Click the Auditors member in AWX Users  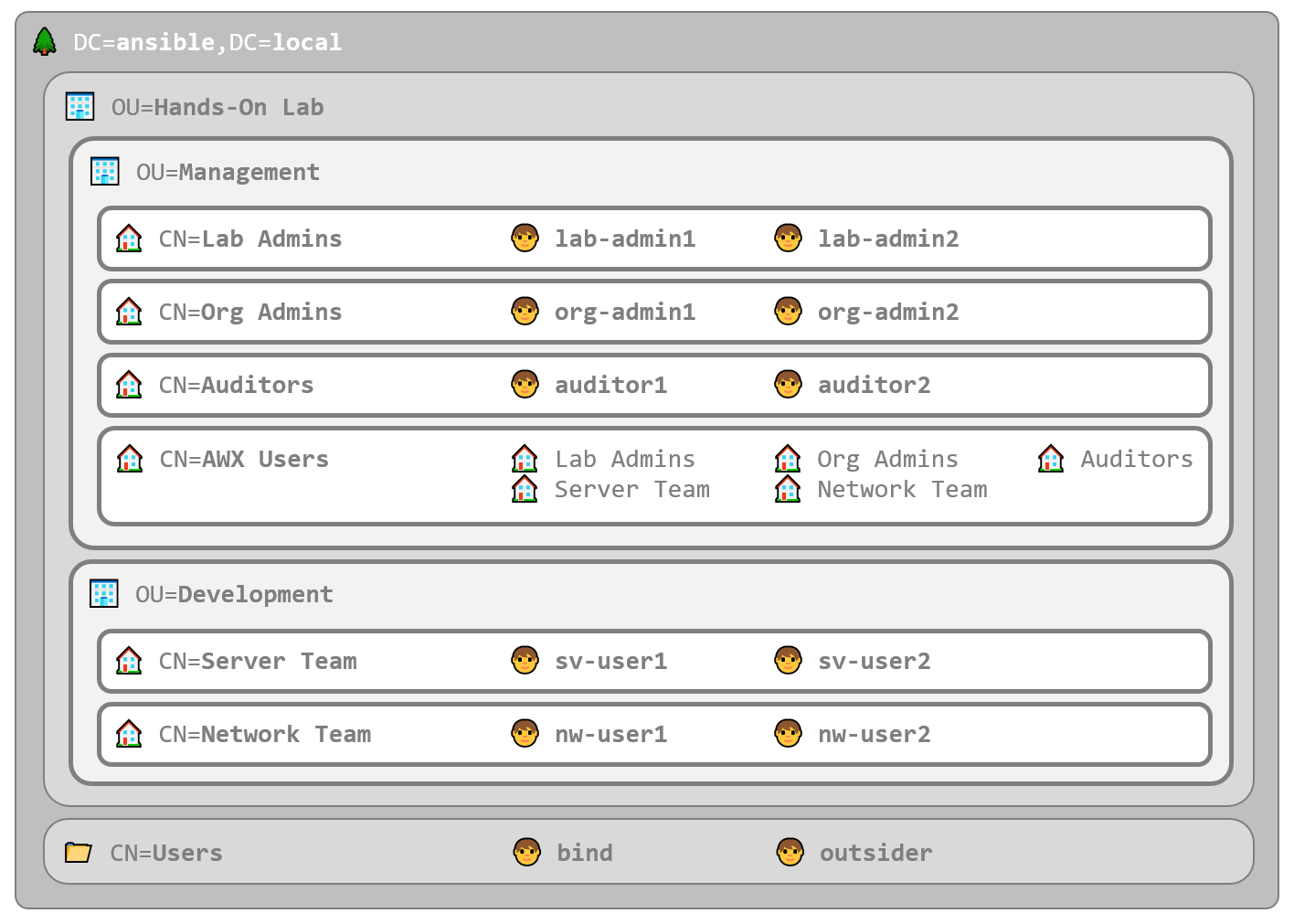pos(1136,460)
